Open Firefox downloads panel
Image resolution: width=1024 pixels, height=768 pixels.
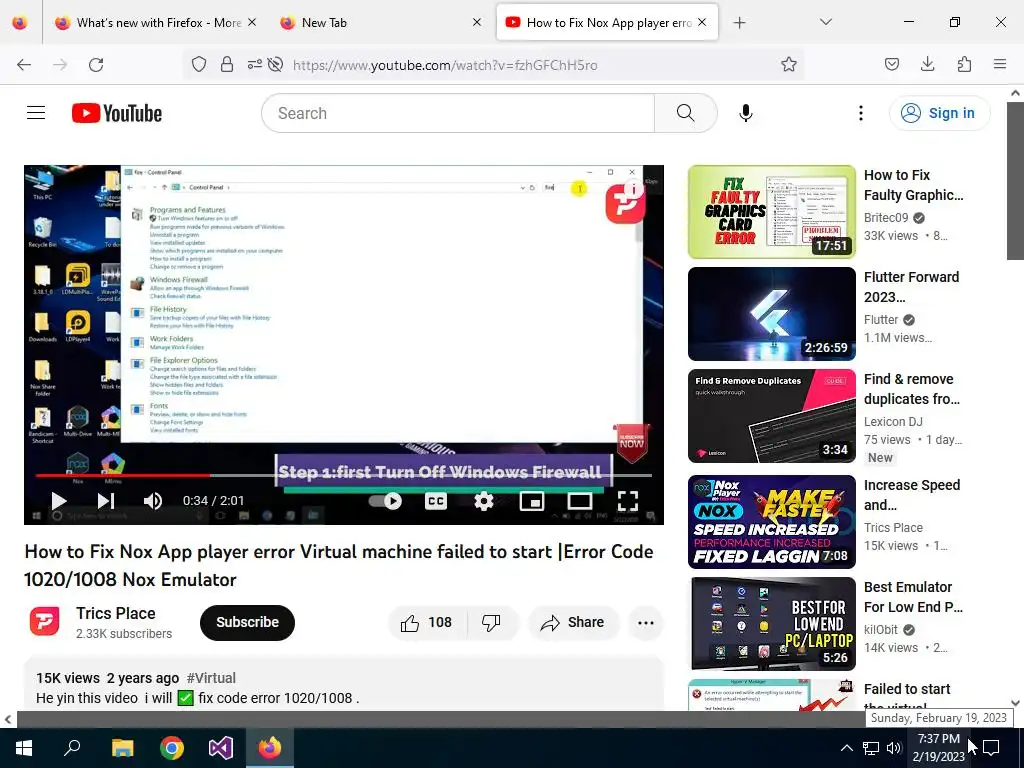coord(927,65)
